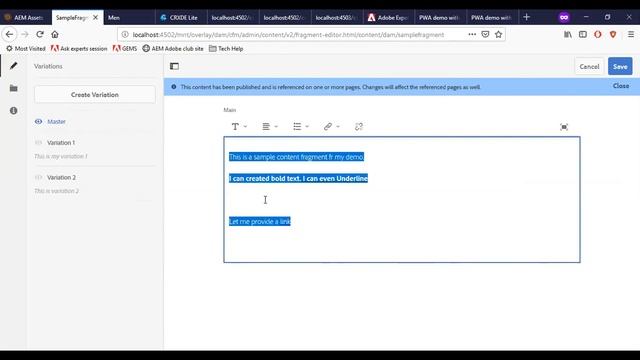The height and width of the screenshot is (360, 640).
Task: Open browser Library icon
Action: 568,34
